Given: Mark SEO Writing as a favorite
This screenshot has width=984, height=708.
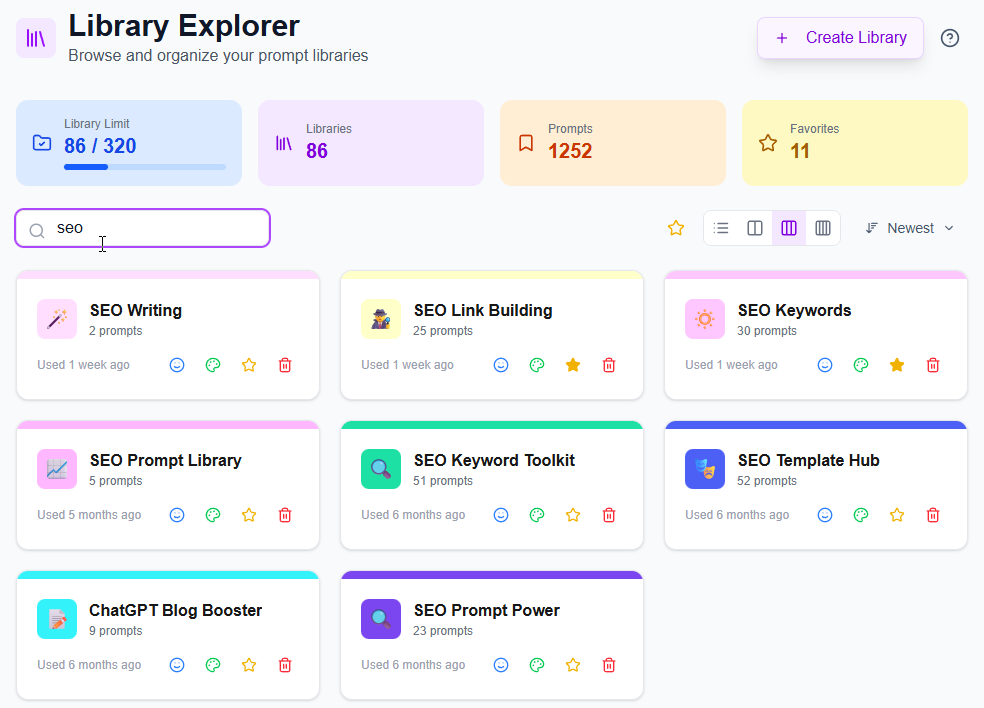Looking at the screenshot, I should point(249,365).
